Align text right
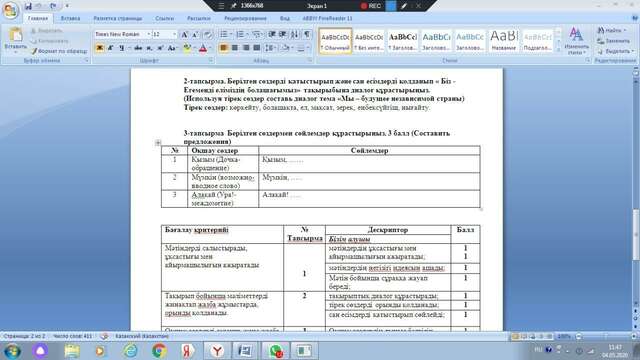This screenshot has height=360, width=640. (246, 48)
